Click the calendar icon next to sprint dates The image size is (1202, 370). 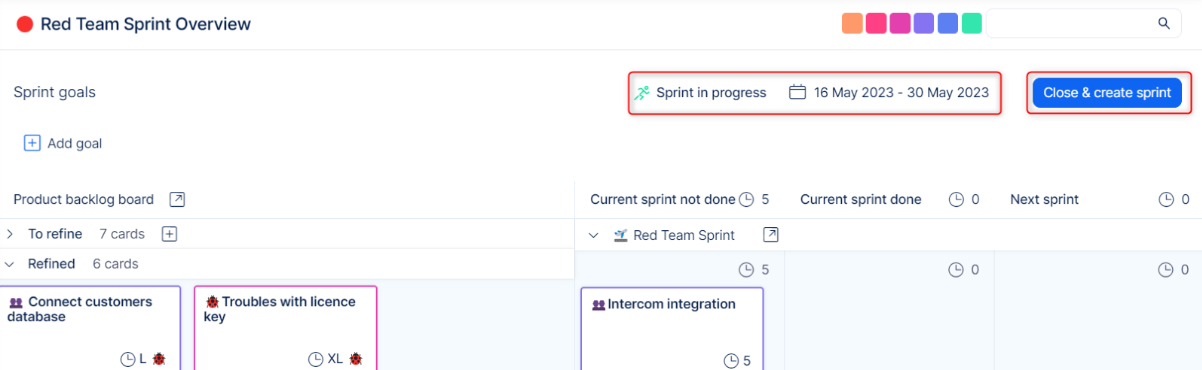pos(798,92)
